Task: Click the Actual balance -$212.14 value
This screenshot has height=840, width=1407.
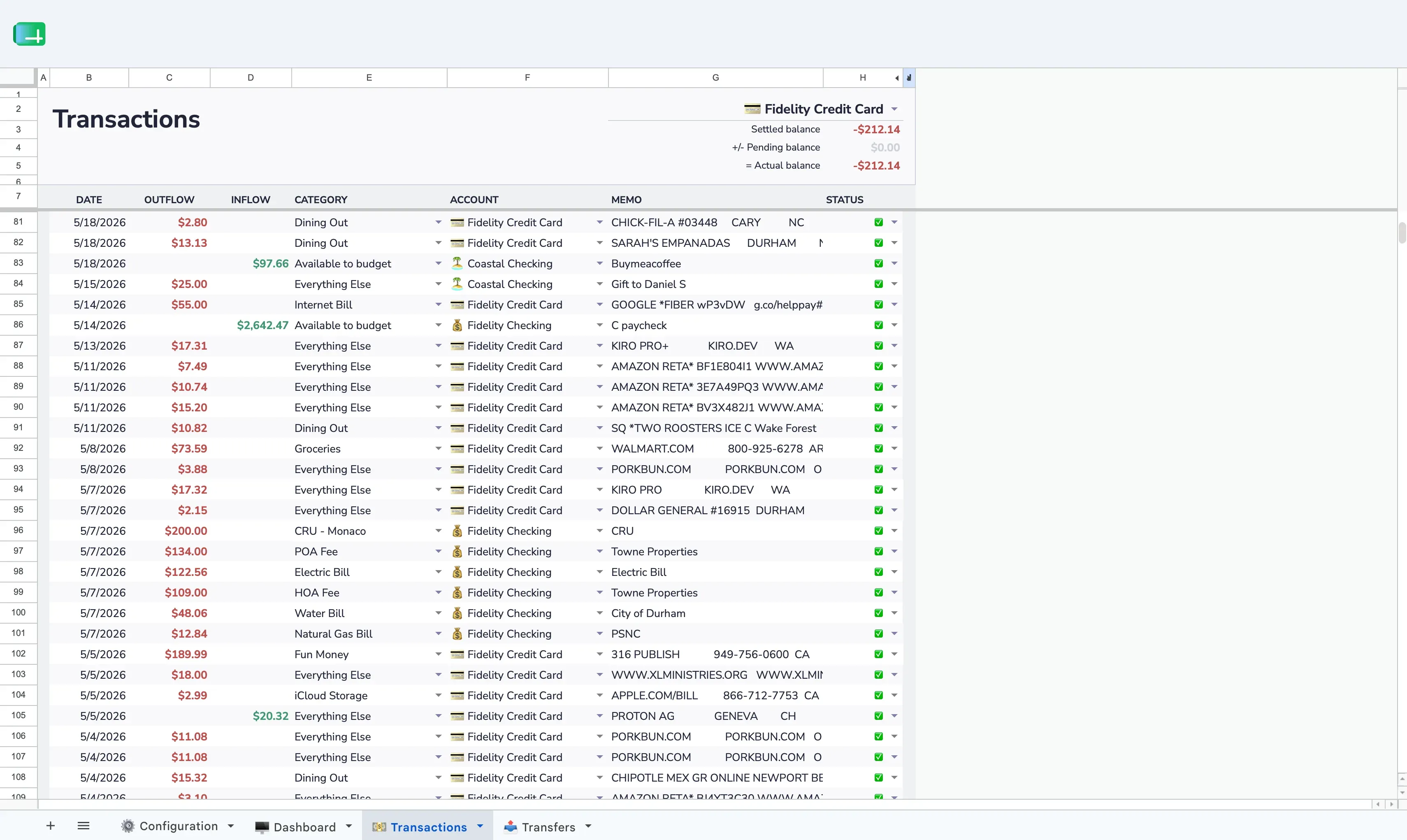Action: (x=876, y=165)
